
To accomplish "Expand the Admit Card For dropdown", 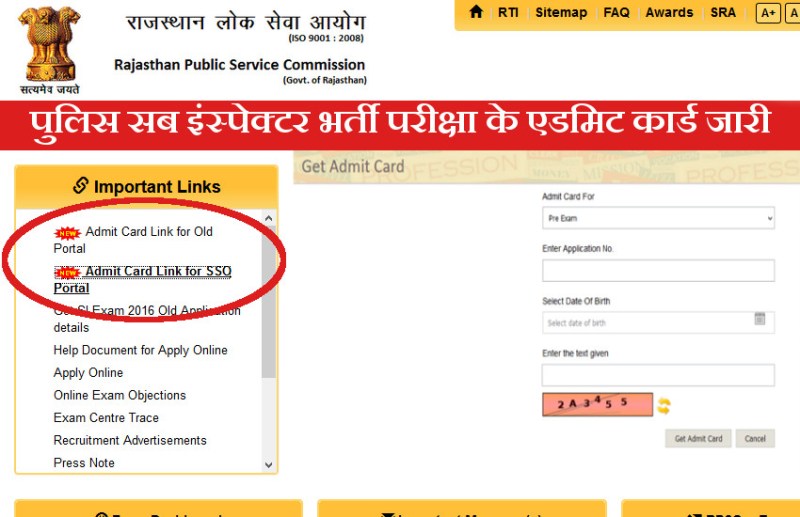I will (658, 218).
